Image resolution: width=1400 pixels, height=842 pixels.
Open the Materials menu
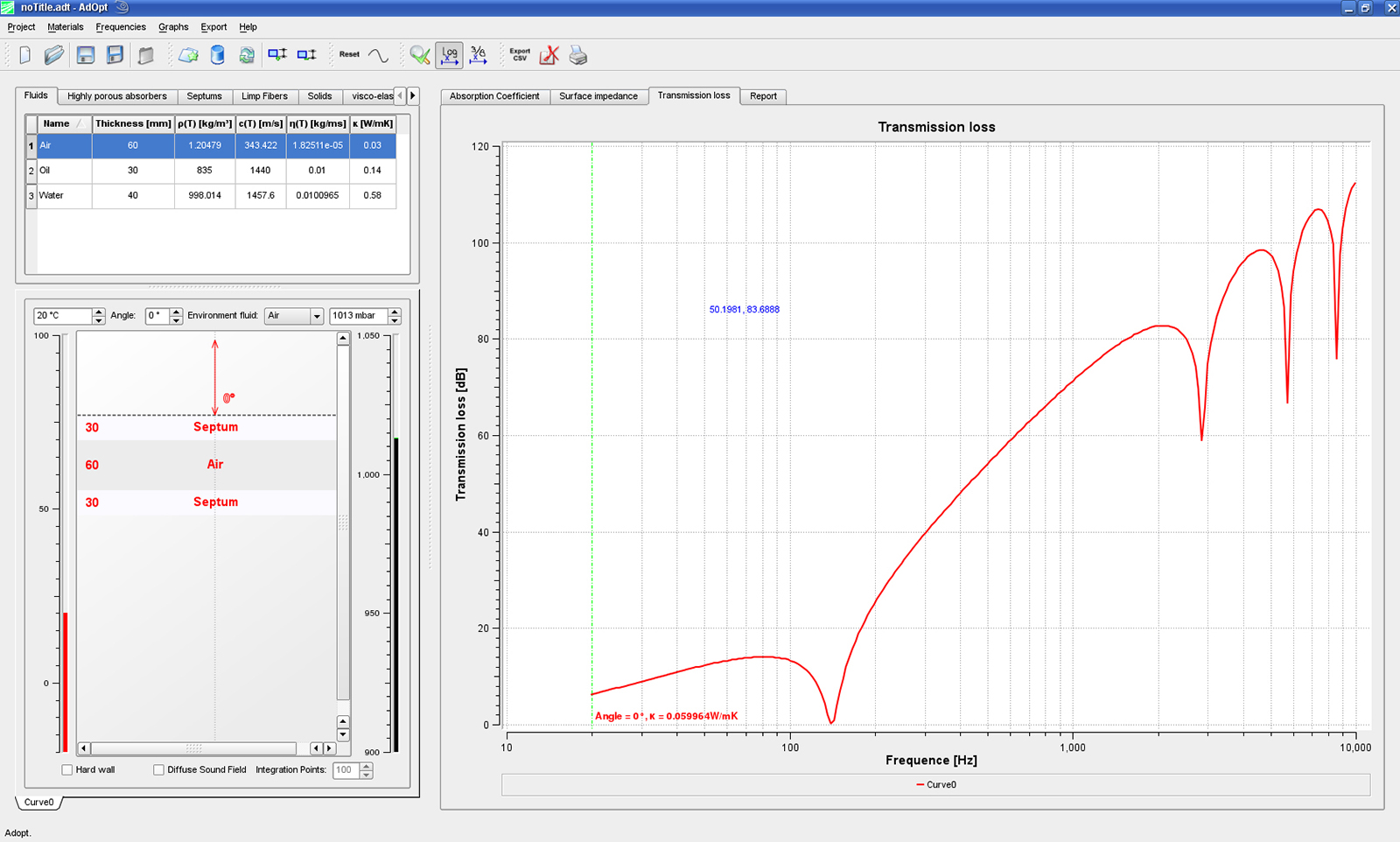tap(66, 27)
